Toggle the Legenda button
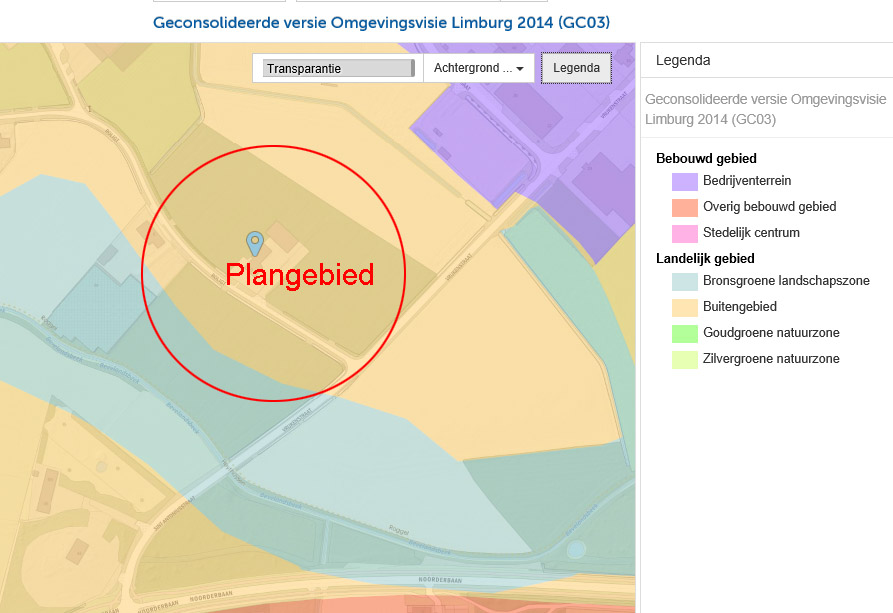 pyautogui.click(x=576, y=68)
